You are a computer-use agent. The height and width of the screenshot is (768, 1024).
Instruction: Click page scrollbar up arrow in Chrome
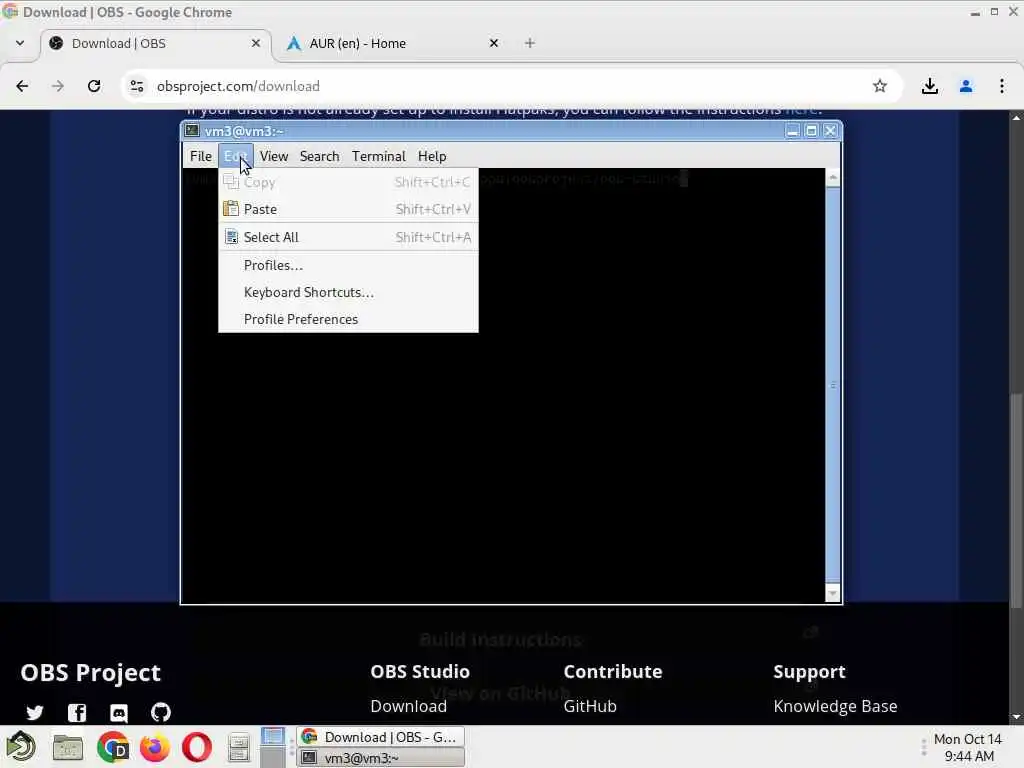click(x=1016, y=118)
